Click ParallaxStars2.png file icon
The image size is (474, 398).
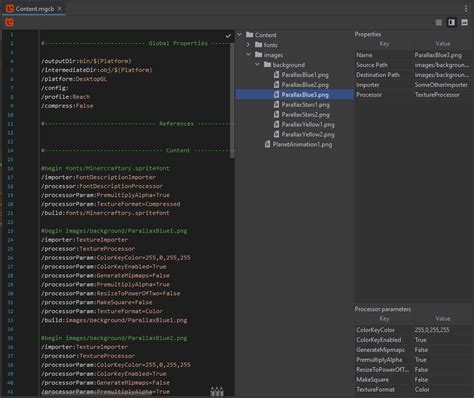[x=276, y=114]
